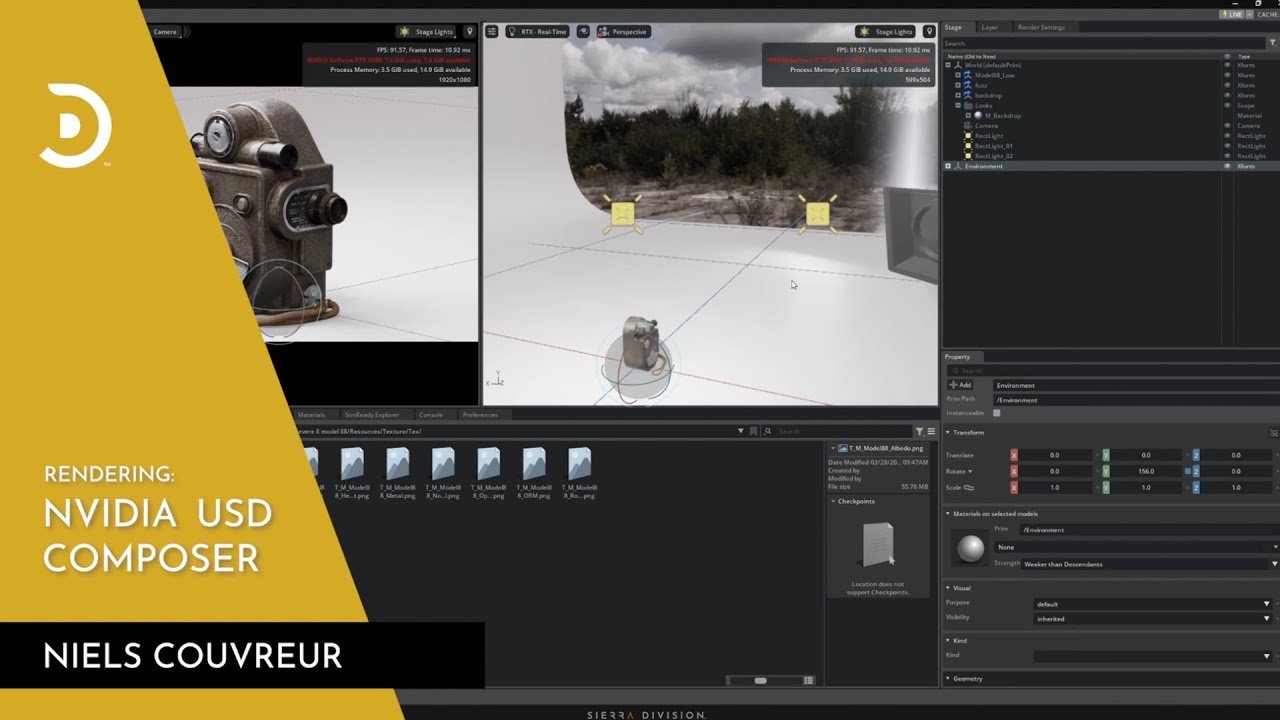Adjust the thumbnail size slider in content browser
1280x720 pixels.
pos(761,680)
